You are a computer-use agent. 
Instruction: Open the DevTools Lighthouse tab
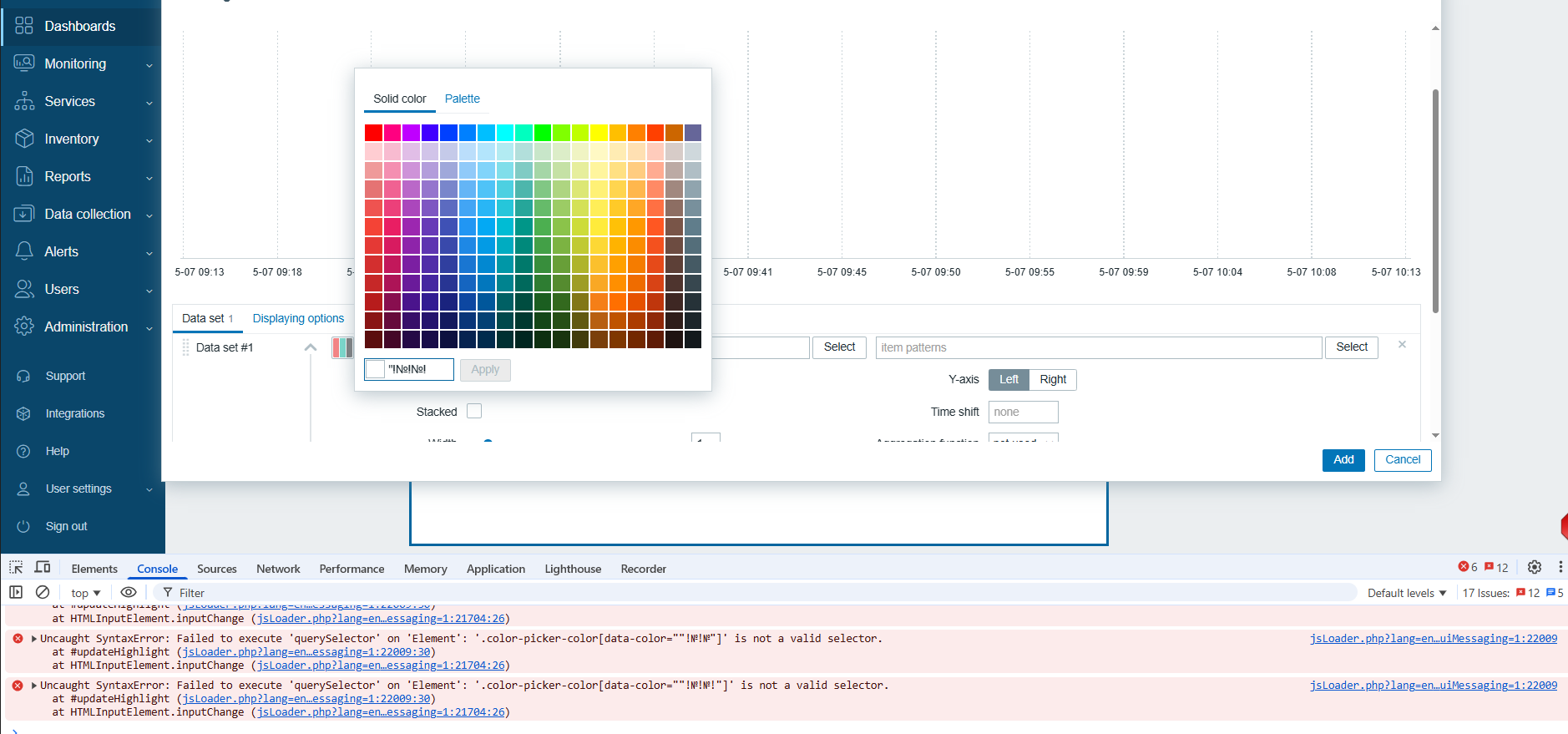click(x=573, y=569)
